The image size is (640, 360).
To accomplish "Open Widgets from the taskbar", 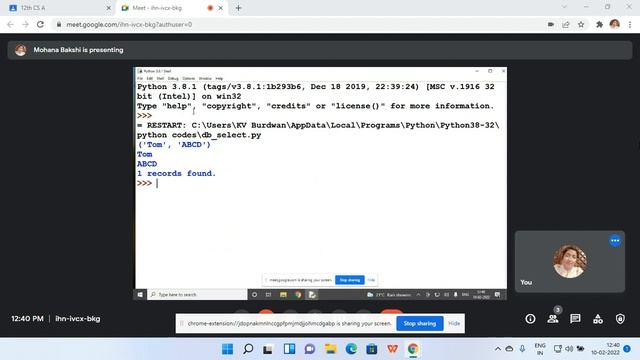I will tap(289, 349).
